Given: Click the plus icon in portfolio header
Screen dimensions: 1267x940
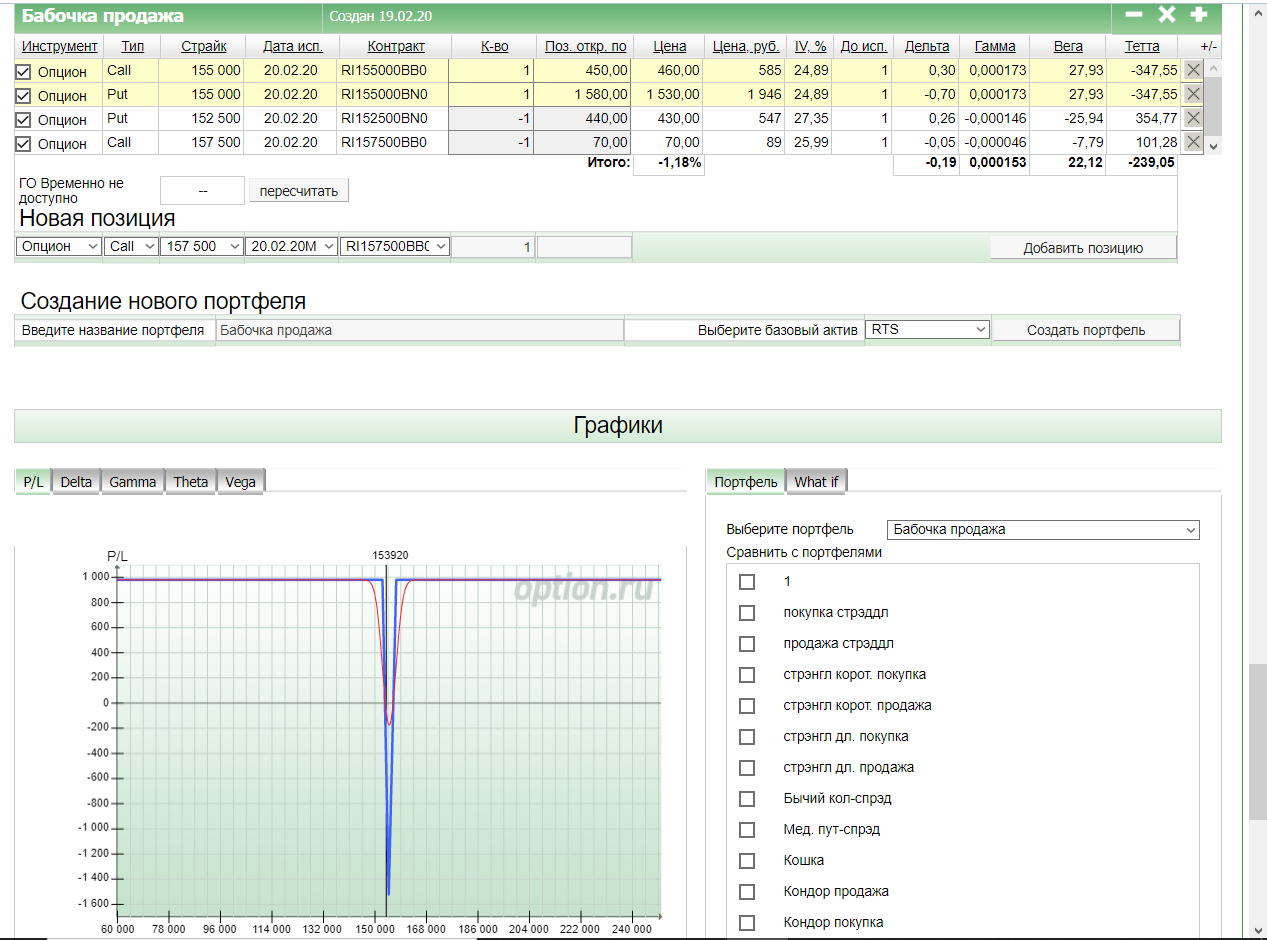Looking at the screenshot, I should point(1198,15).
